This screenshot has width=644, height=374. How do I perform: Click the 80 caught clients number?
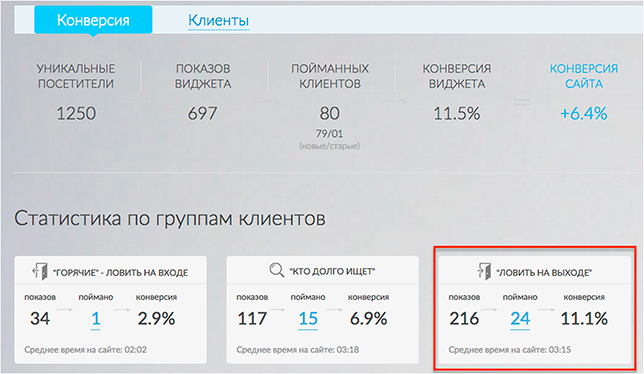329,114
